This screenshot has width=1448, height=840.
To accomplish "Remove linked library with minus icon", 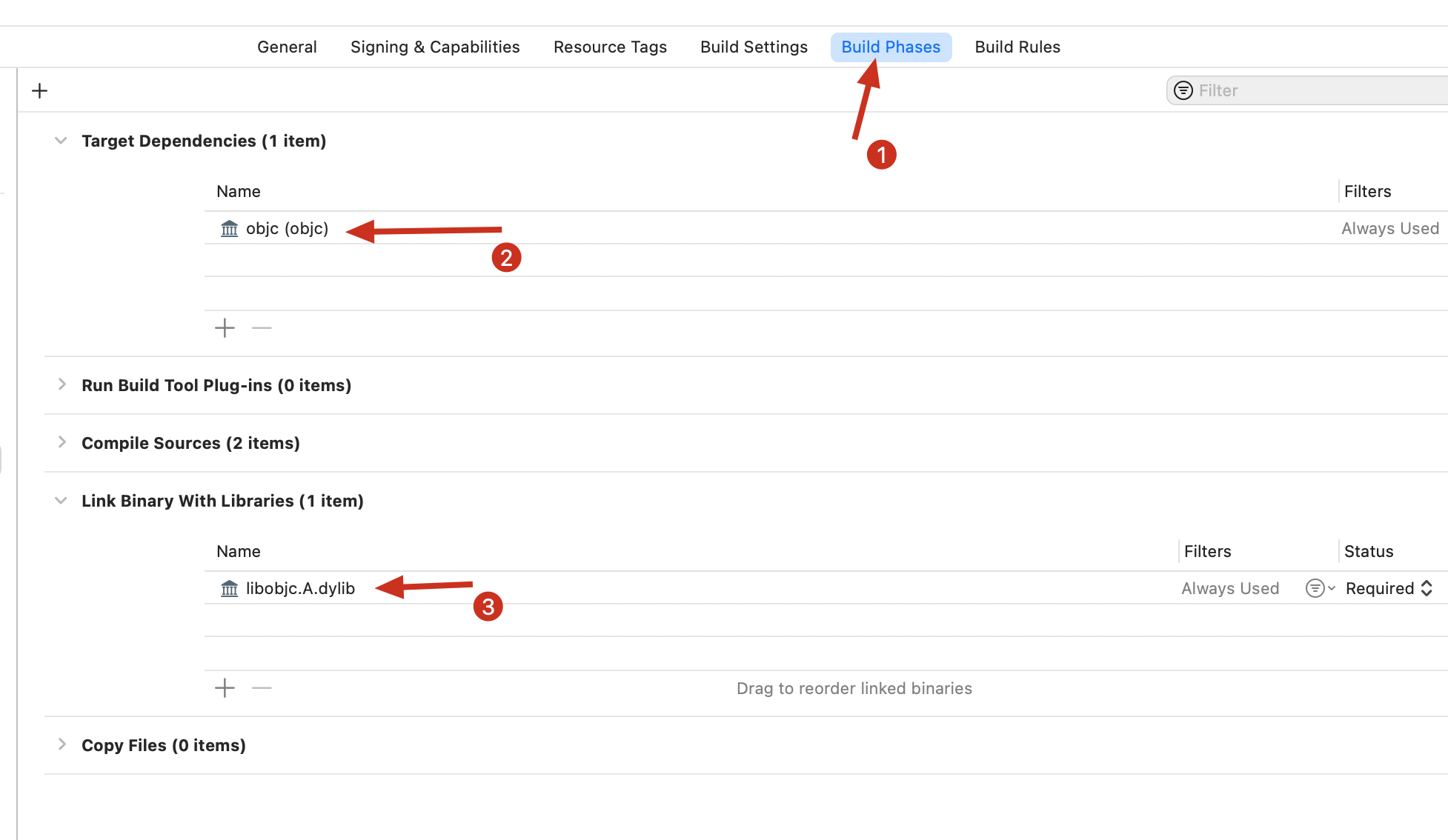I will click(262, 687).
